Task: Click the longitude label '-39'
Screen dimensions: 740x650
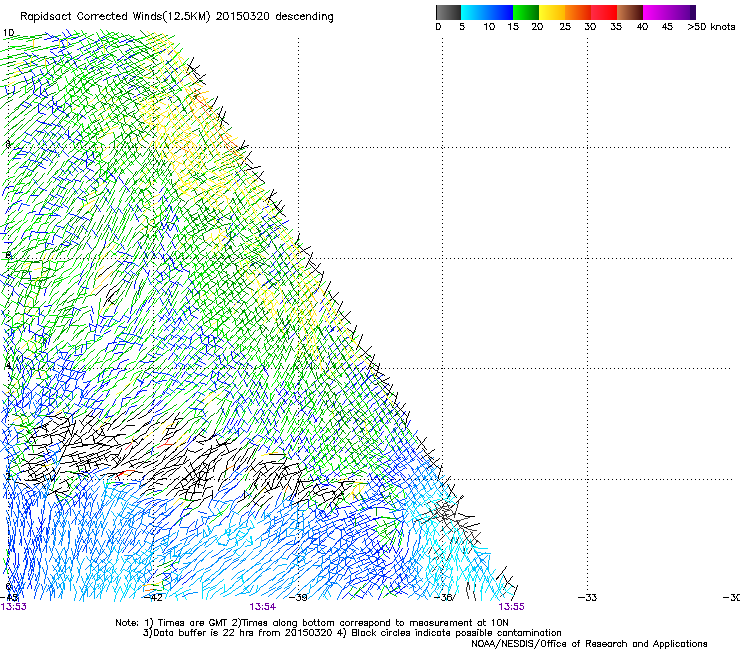Action: pyautogui.click(x=297, y=598)
